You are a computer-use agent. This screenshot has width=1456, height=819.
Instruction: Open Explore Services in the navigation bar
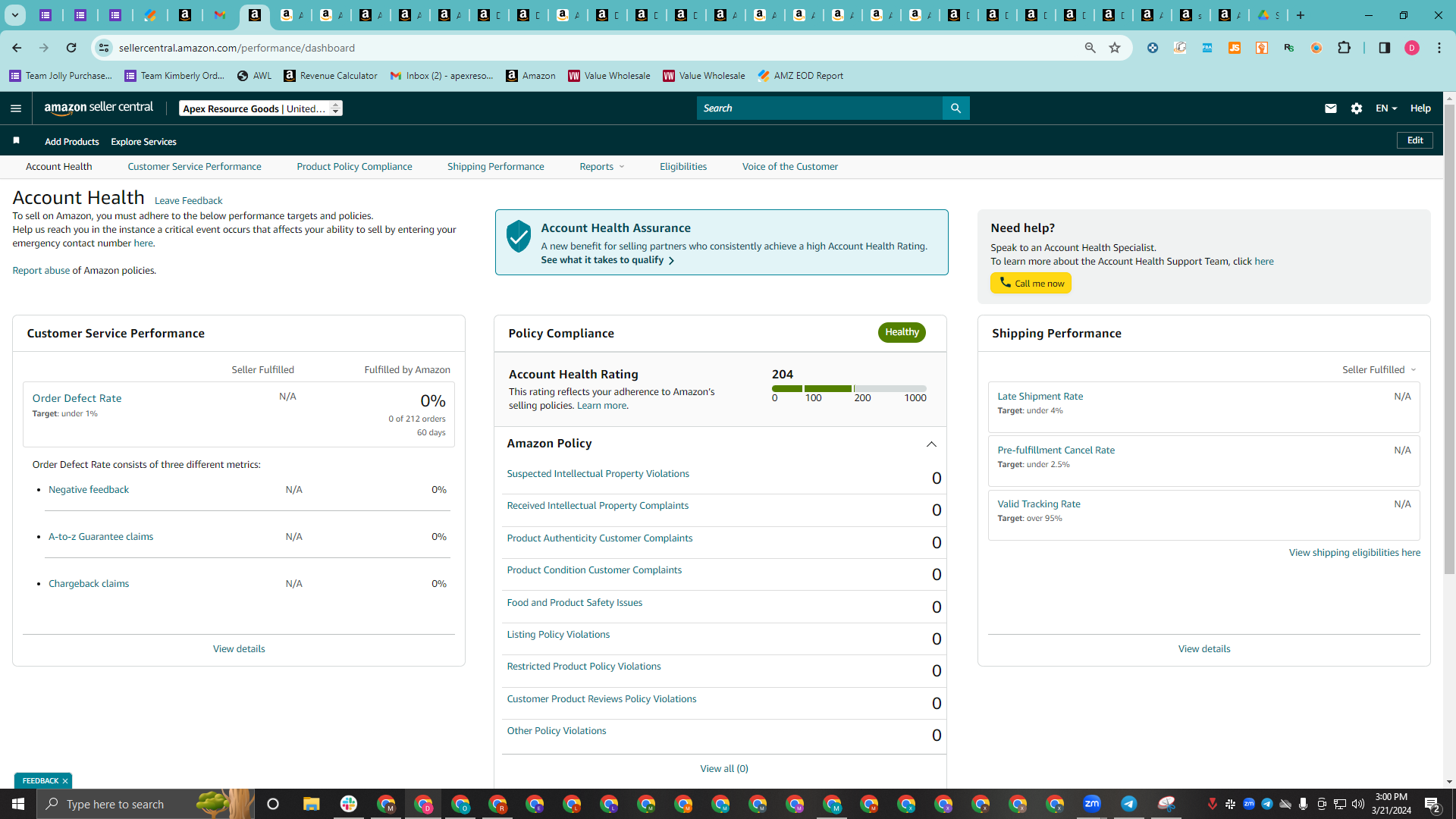143,142
